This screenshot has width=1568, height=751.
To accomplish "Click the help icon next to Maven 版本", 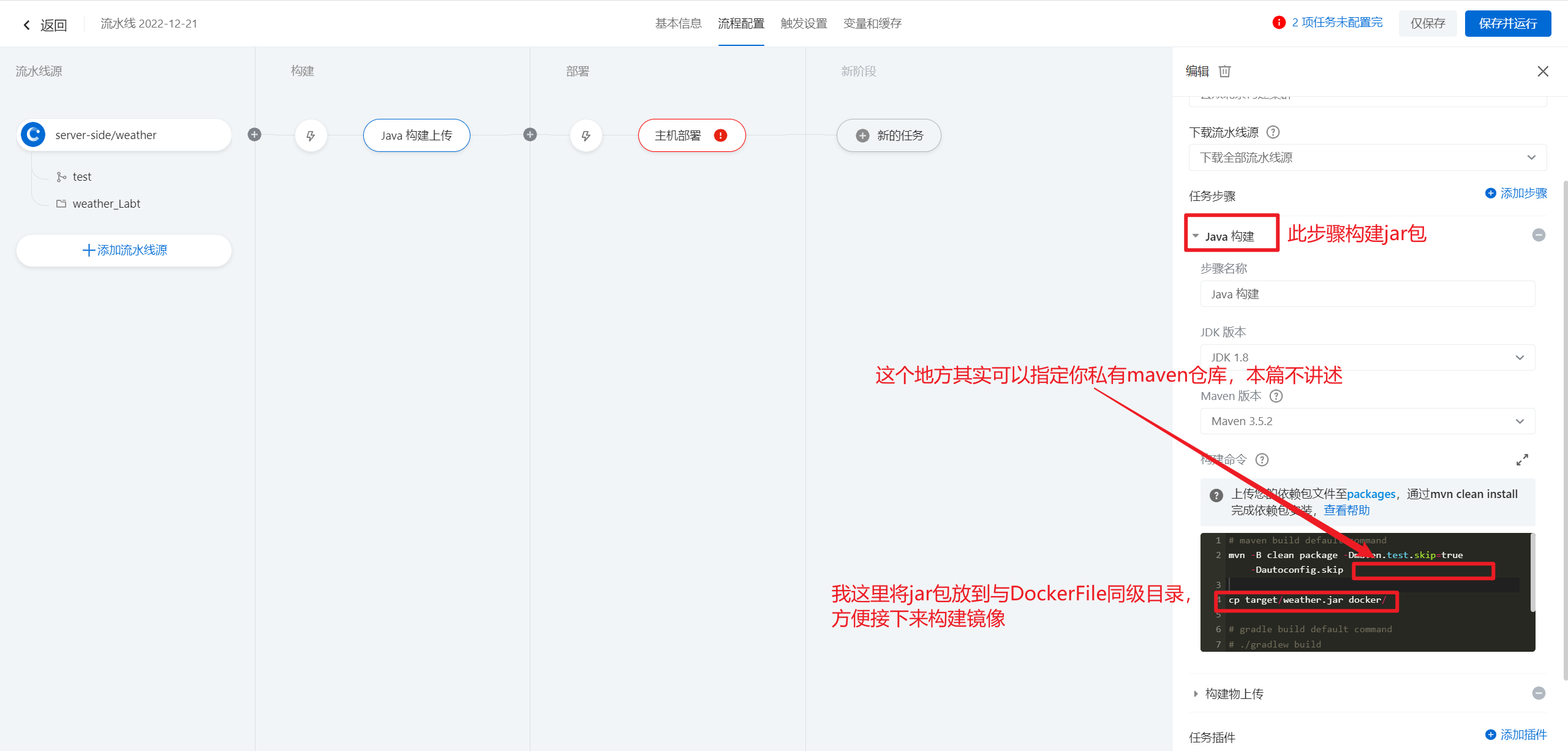I will 1276,396.
